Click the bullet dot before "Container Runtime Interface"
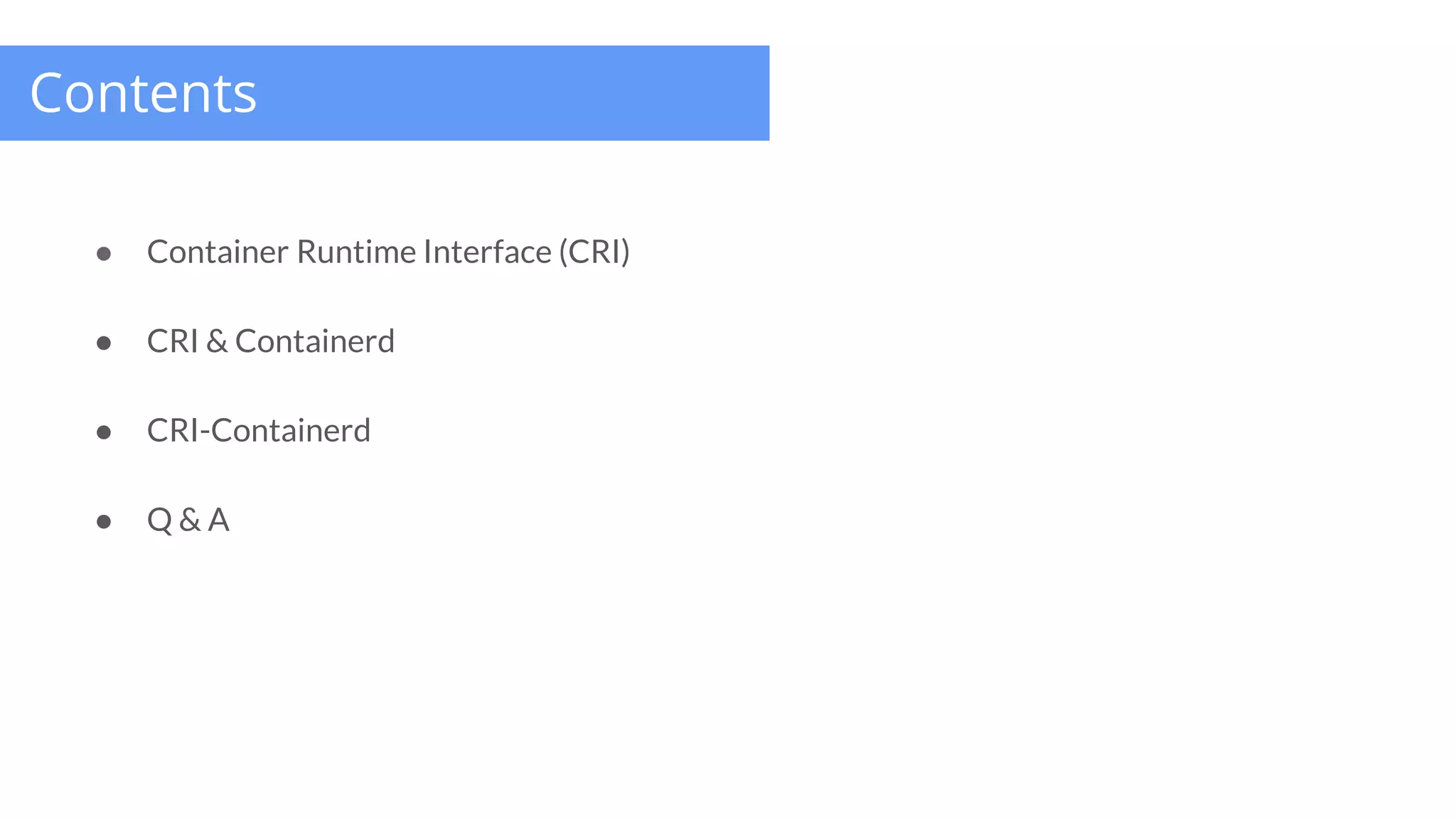Screen dimensions: 1456x819 point(104,254)
